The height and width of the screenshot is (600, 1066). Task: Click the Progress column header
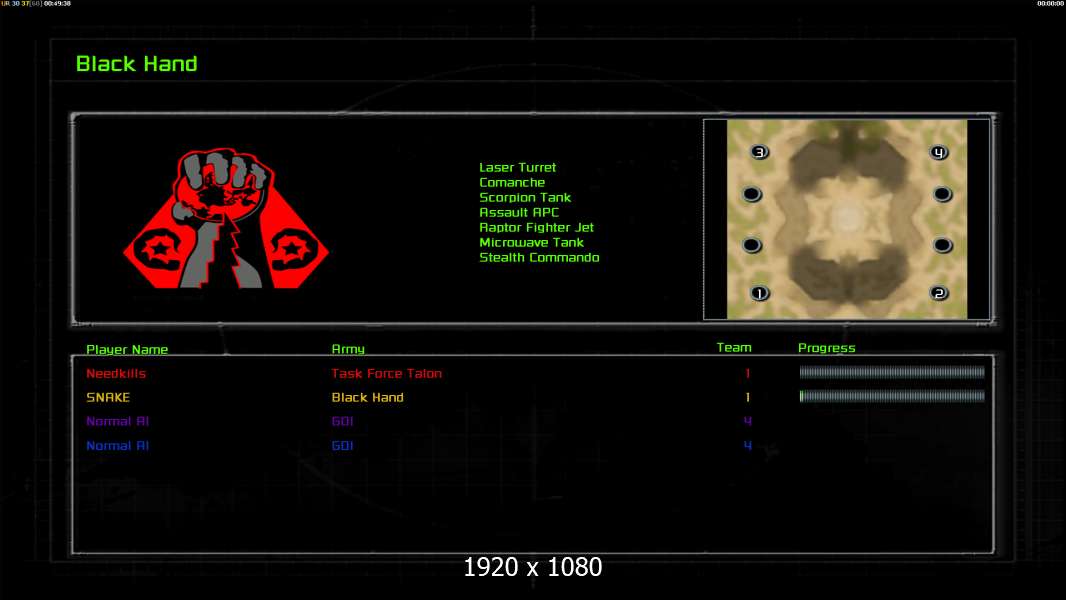pos(827,348)
